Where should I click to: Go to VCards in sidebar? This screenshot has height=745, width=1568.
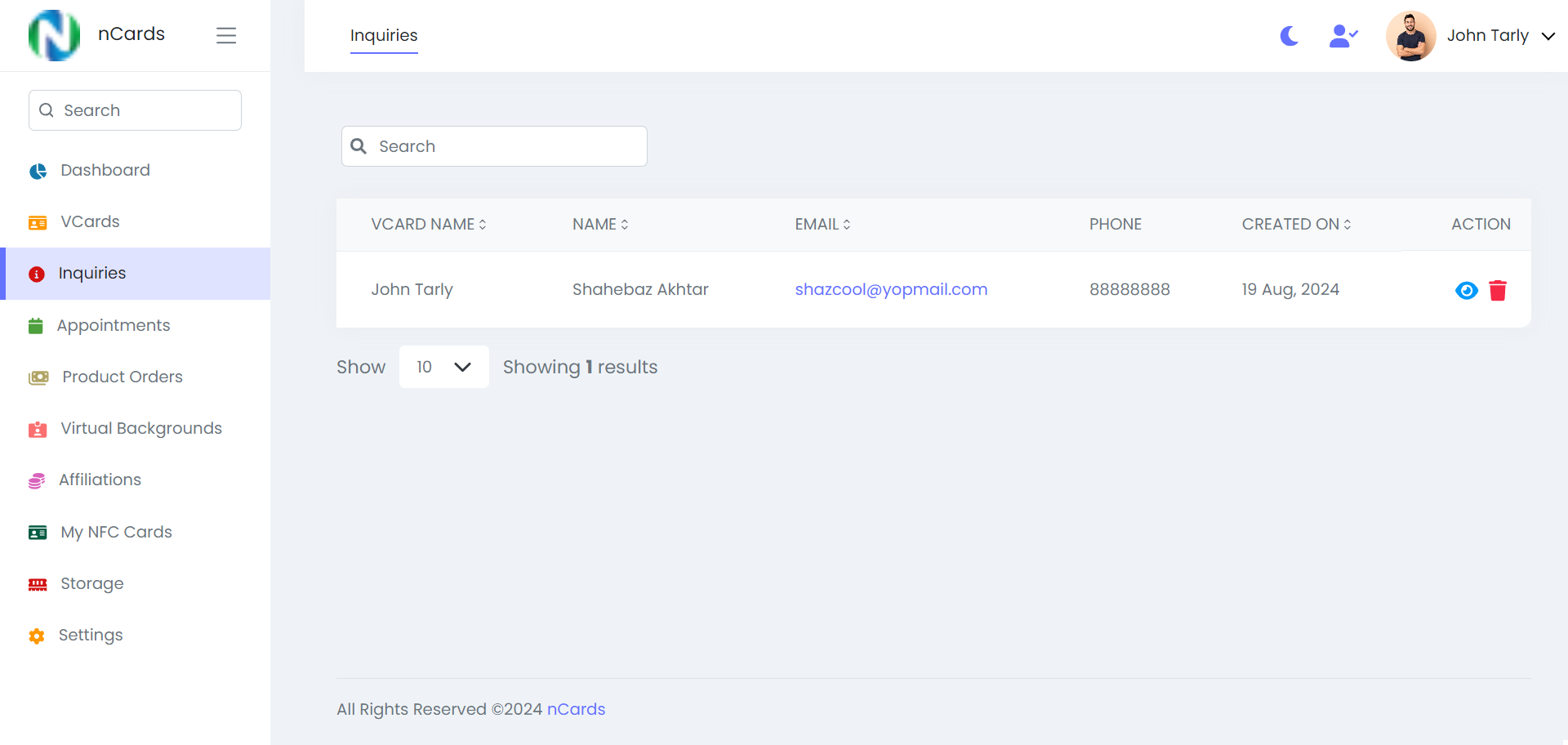90,221
